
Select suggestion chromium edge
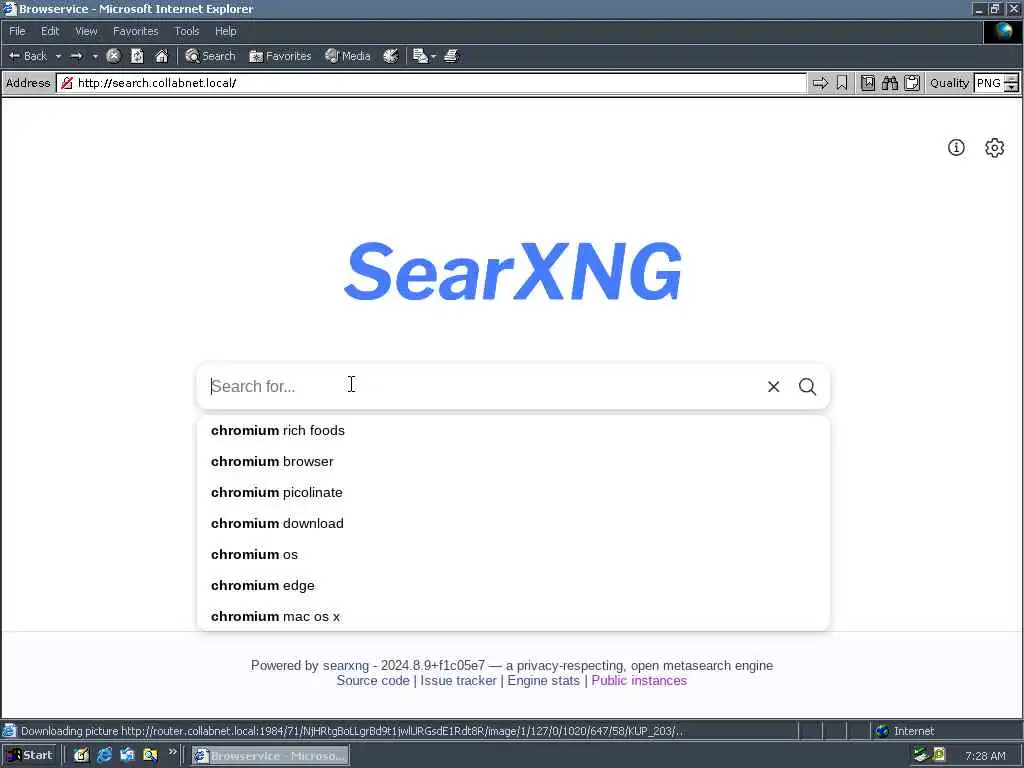pos(513,586)
